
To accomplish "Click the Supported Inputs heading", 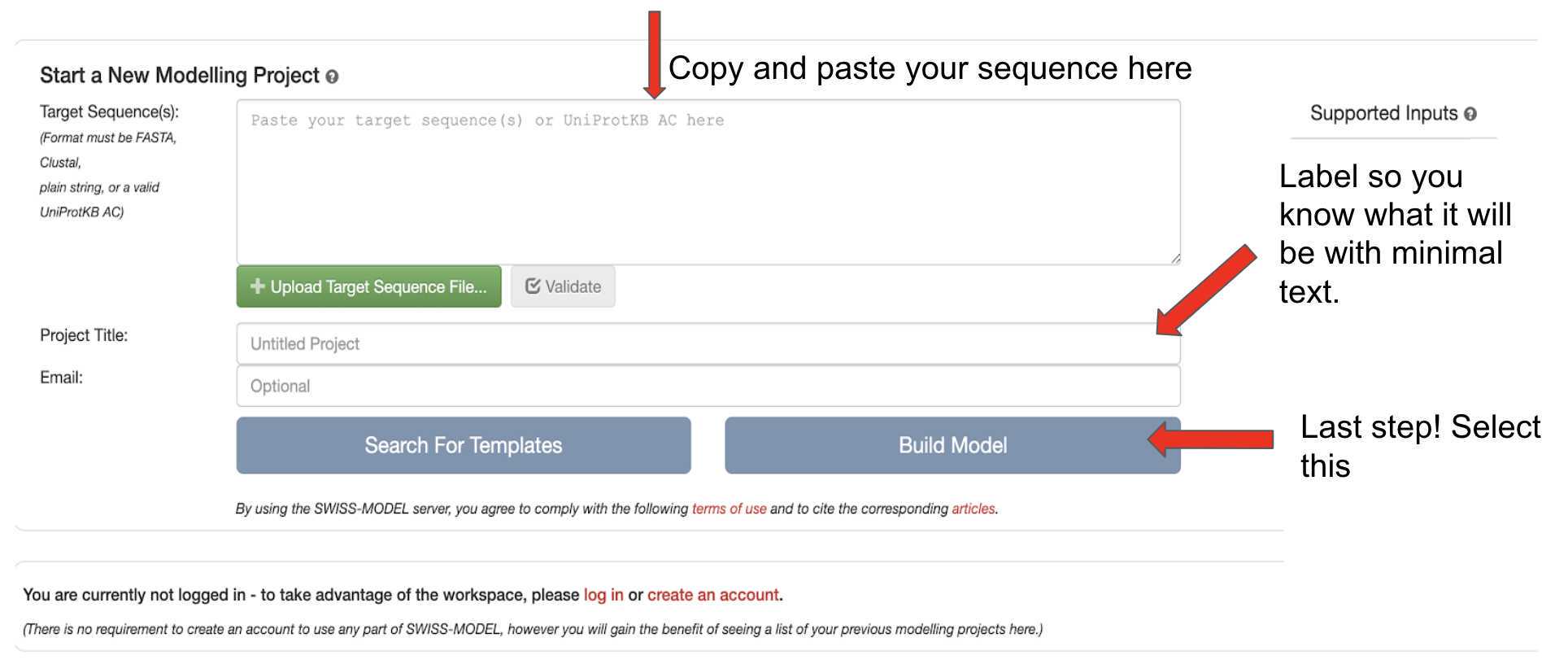I will (1384, 114).
